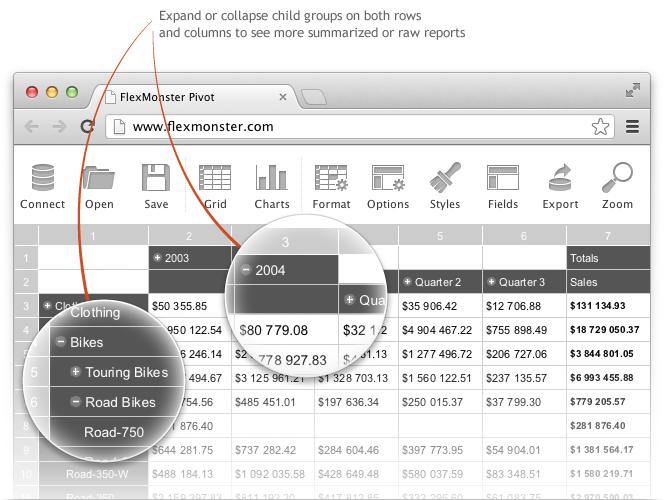Collapse the 2004 column group
The height and width of the screenshot is (500, 668).
tap(246, 270)
